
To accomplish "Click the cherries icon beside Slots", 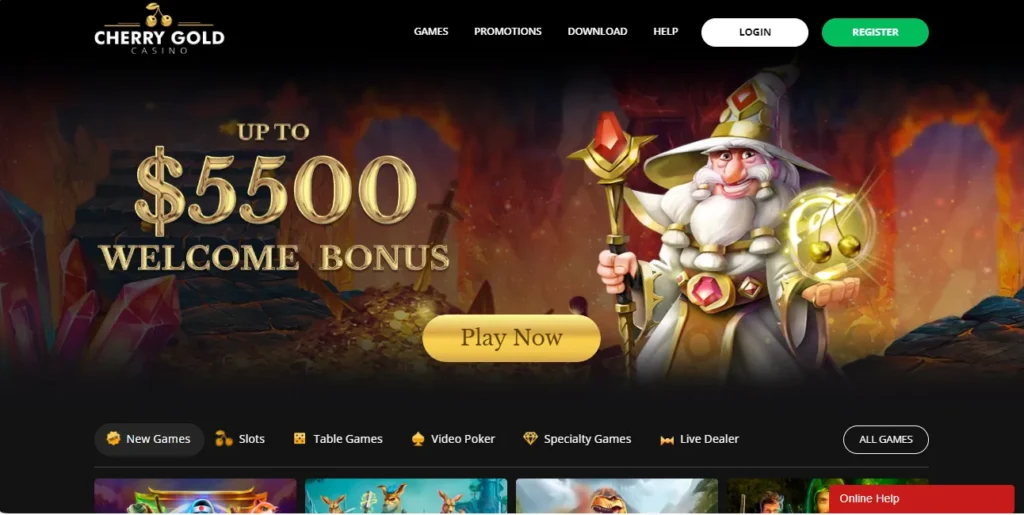I will click(224, 439).
